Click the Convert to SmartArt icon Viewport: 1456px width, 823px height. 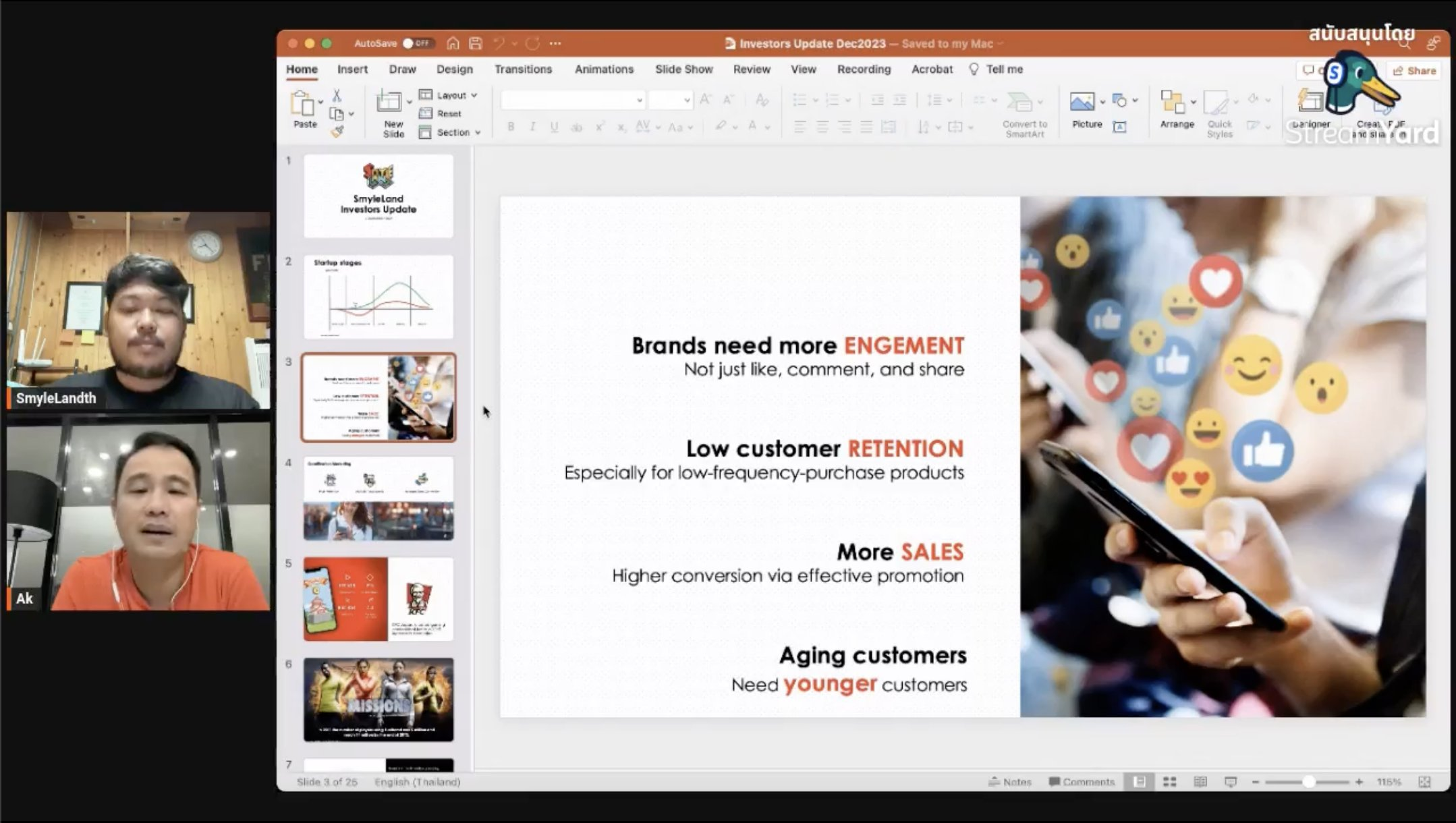tap(1020, 103)
